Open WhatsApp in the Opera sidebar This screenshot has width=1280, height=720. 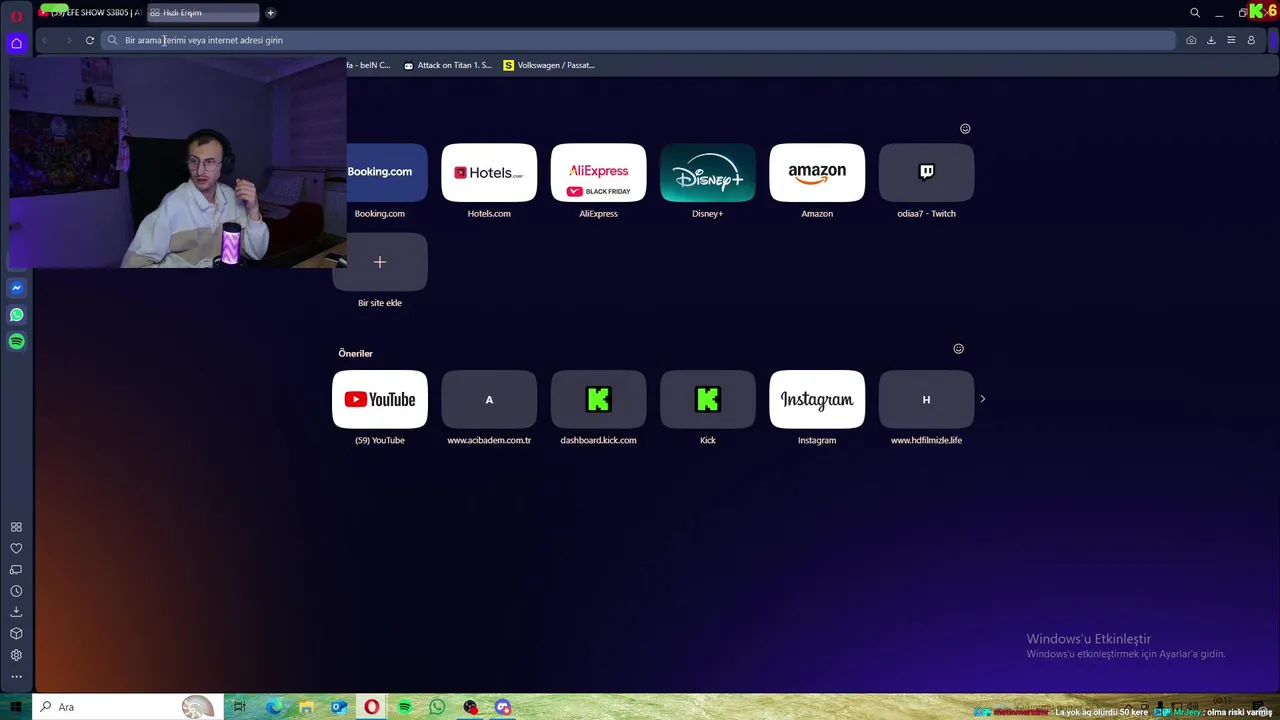(16, 315)
